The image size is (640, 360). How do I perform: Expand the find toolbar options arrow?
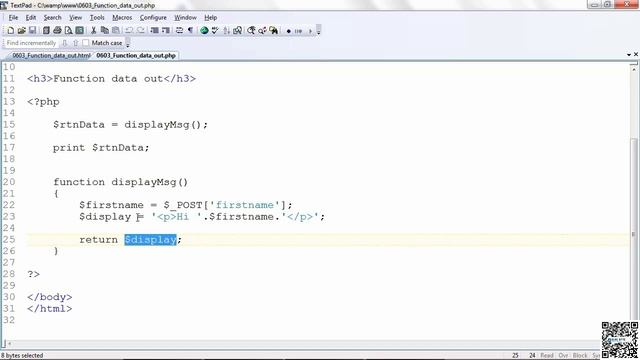tap(128, 43)
